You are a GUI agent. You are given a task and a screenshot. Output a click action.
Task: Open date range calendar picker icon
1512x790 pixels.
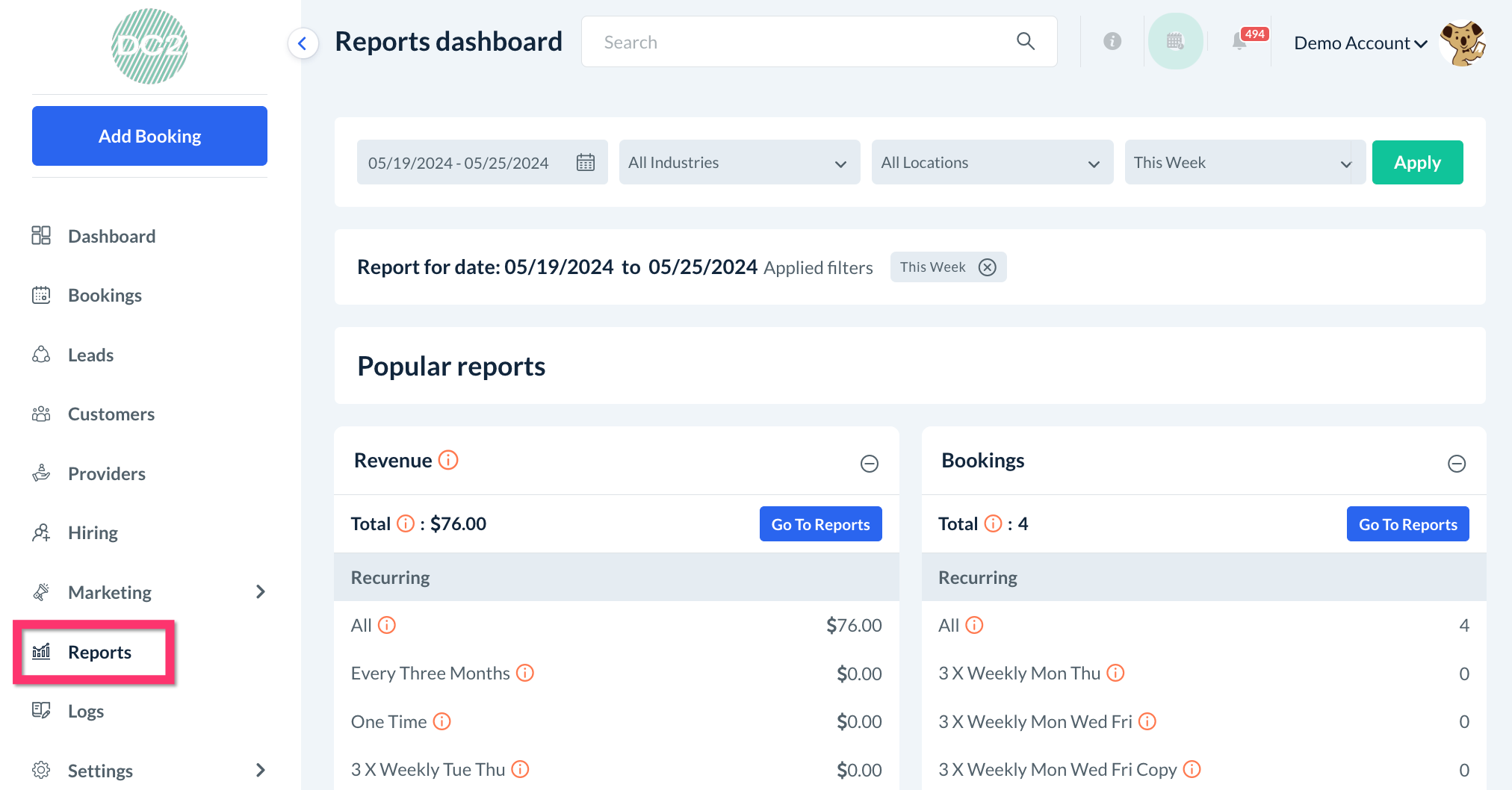coord(586,163)
